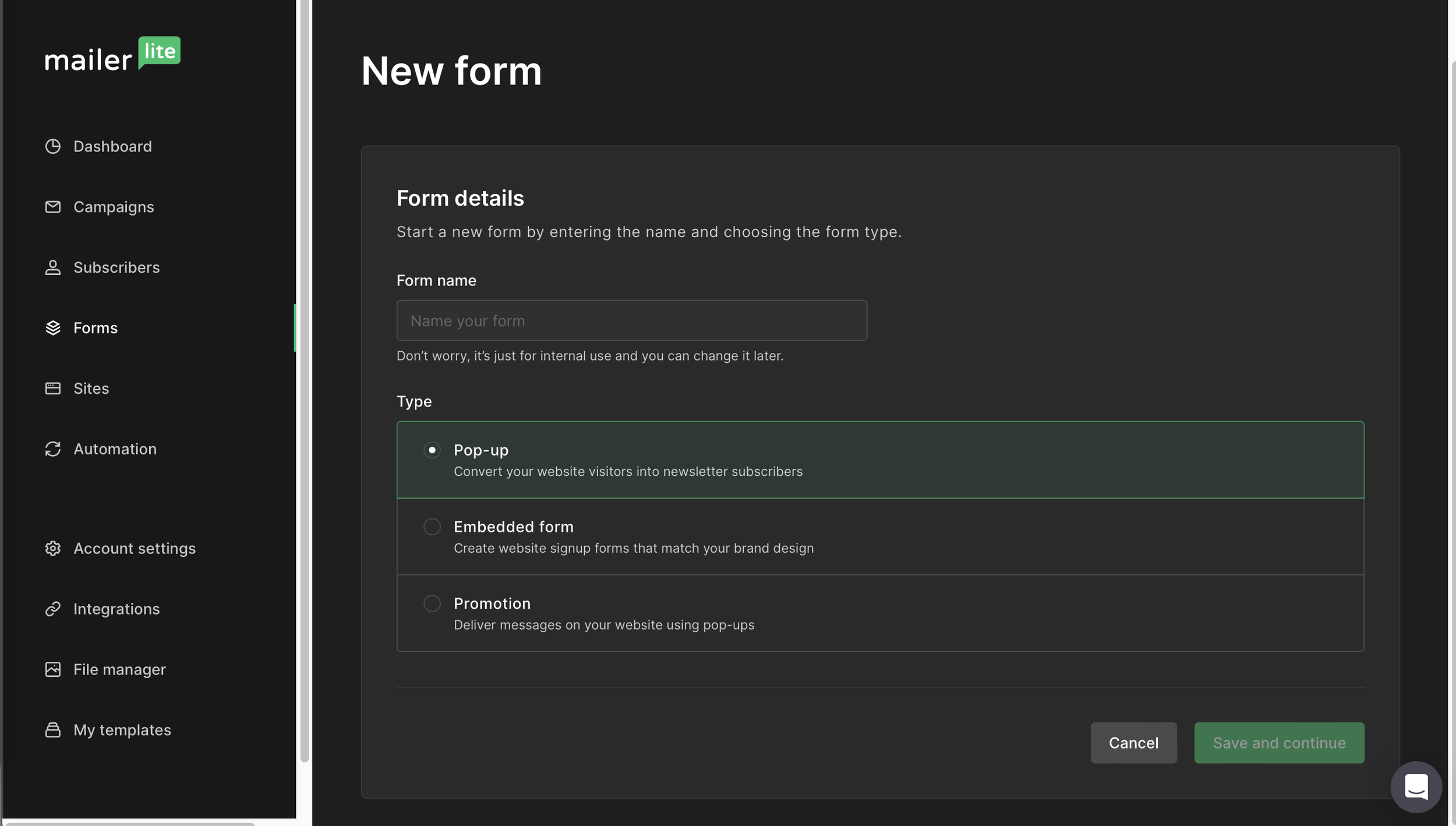Screen dimensions: 1456x826
Task: Open the live chat bubble
Action: pyautogui.click(x=1415, y=786)
